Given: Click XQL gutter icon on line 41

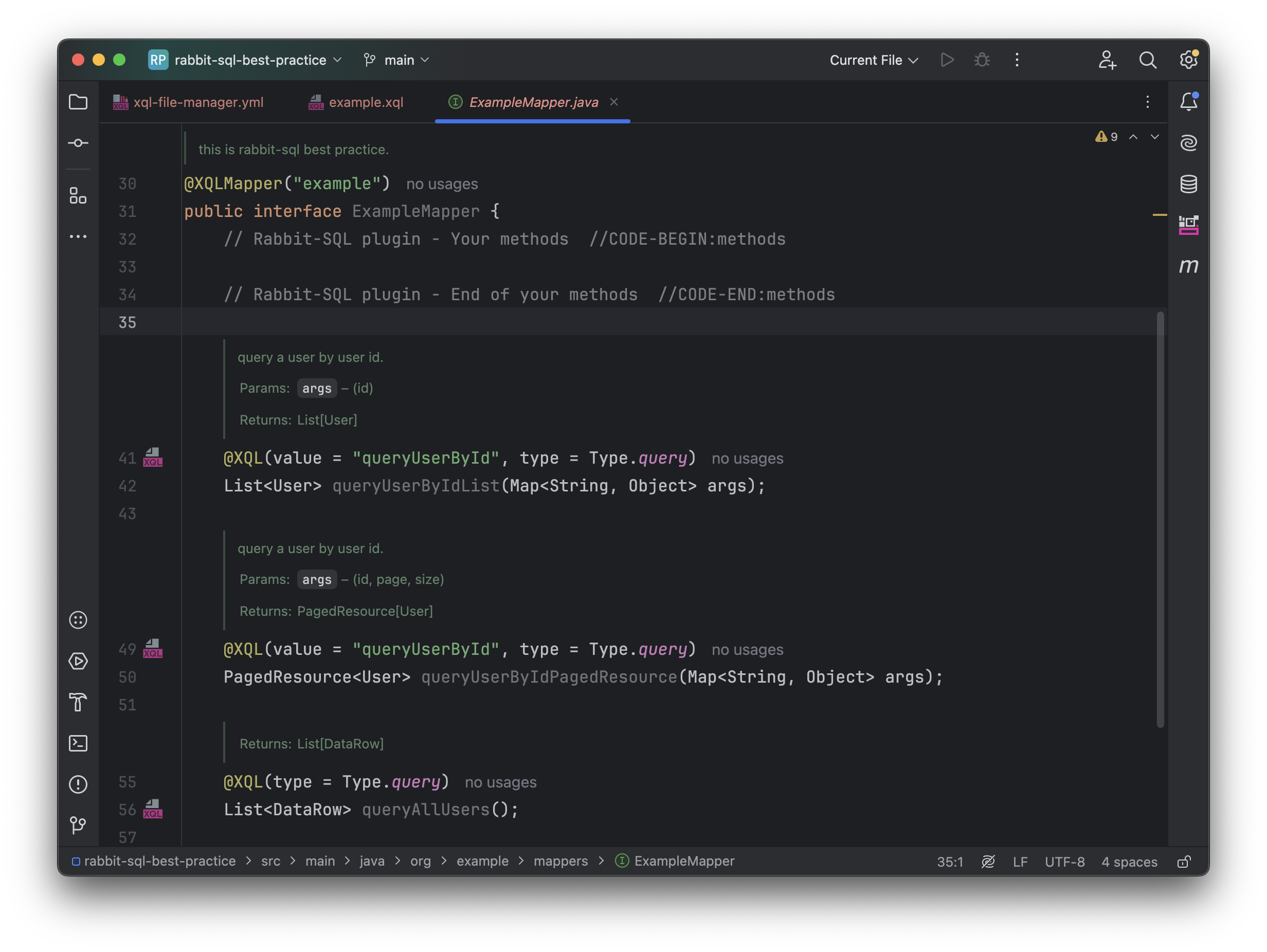Looking at the screenshot, I should click(x=152, y=457).
